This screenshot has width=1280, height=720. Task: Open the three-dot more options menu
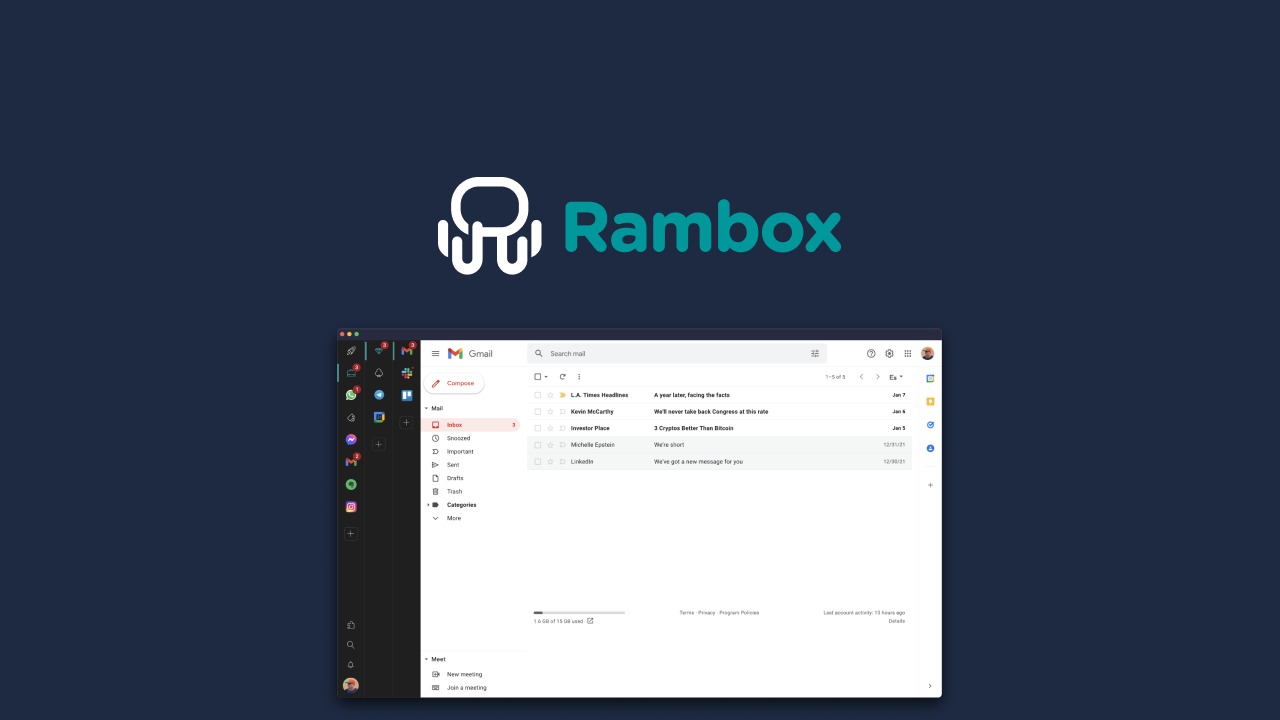pyautogui.click(x=579, y=376)
